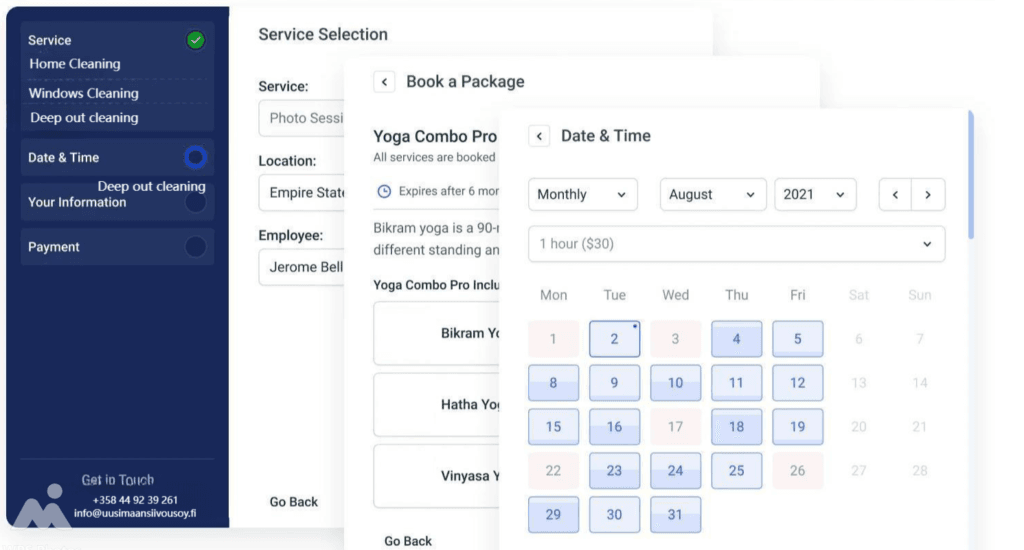Go to the previous month with left chevron
The height and width of the screenshot is (550, 1024).
[895, 195]
